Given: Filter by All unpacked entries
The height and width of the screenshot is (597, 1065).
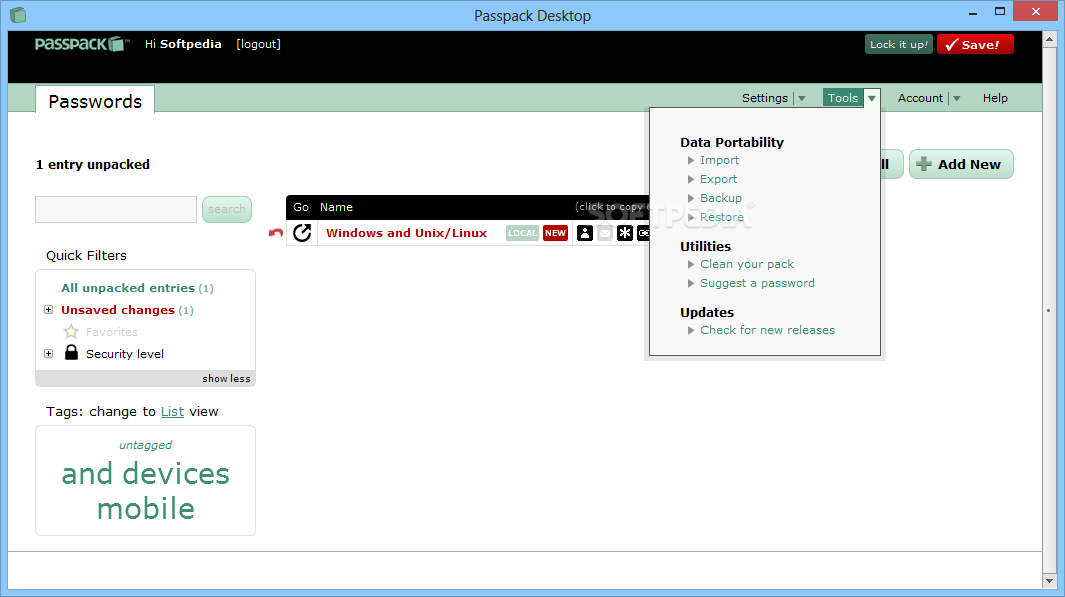Looking at the screenshot, I should point(128,288).
